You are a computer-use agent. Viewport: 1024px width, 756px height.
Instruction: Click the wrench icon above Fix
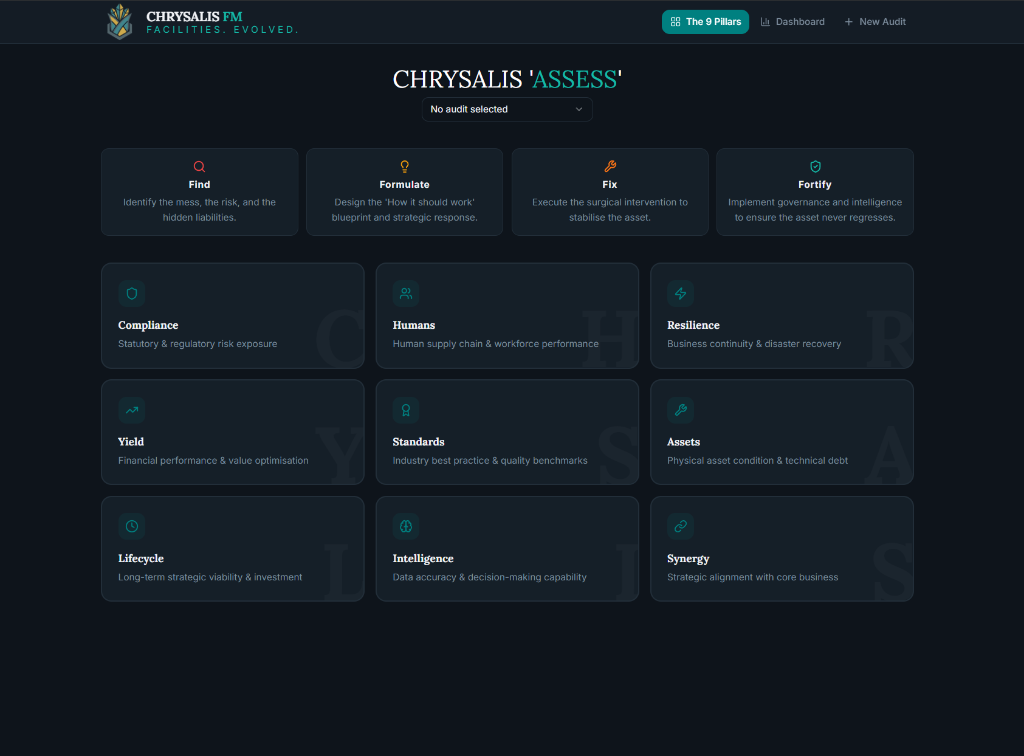[x=610, y=166]
